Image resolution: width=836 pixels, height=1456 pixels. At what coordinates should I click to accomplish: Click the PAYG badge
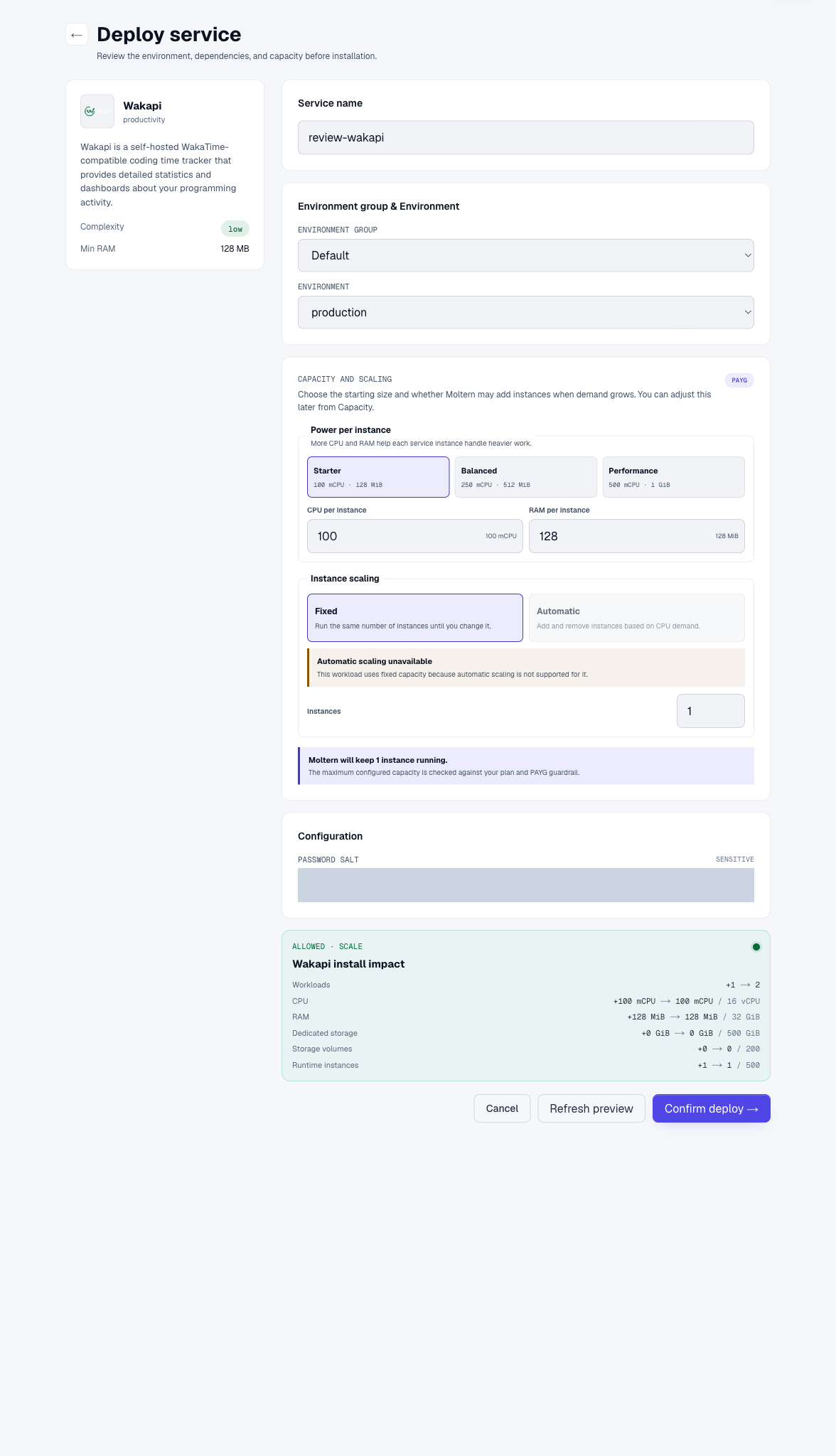click(739, 380)
